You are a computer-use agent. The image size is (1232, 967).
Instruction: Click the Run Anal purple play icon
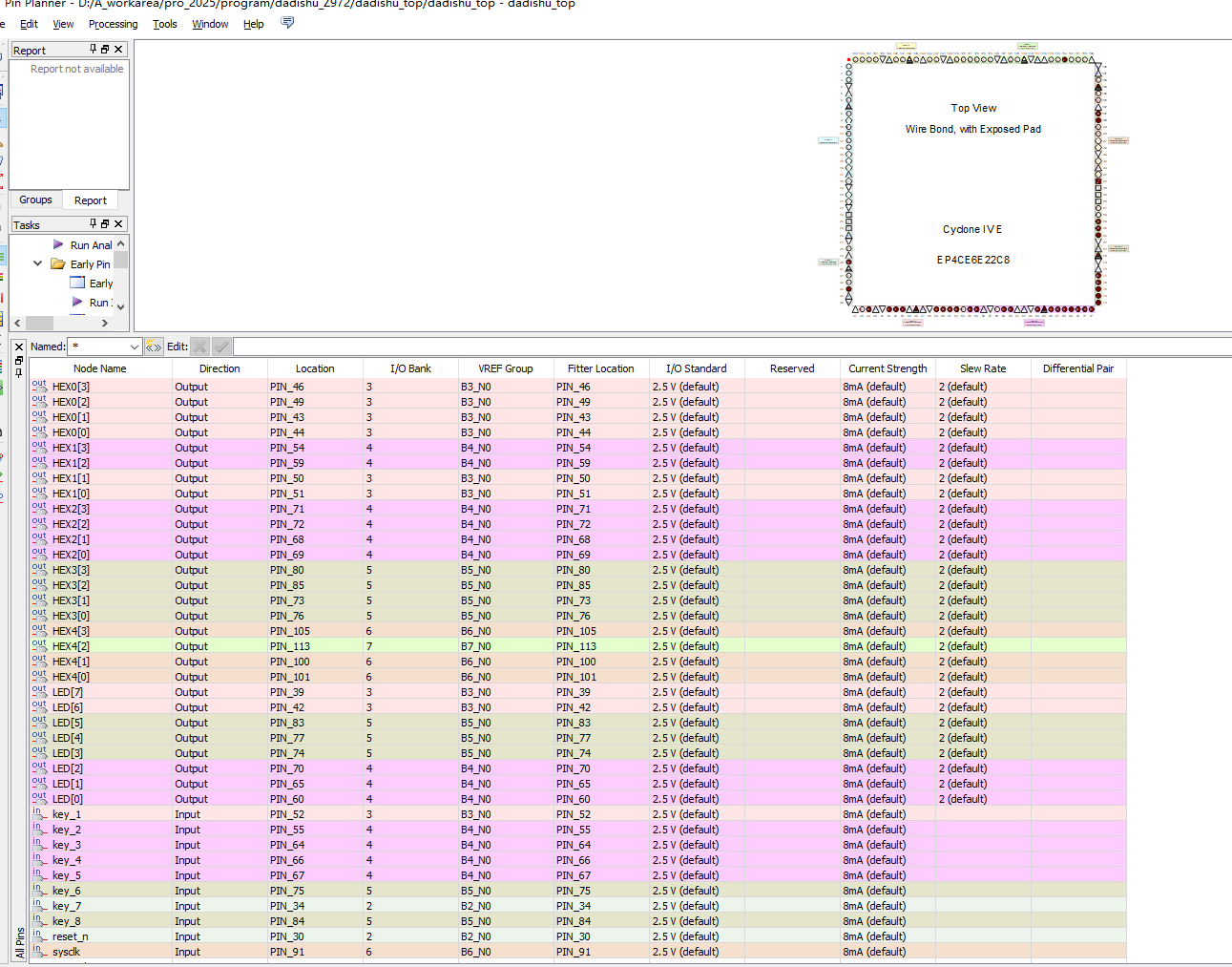[58, 244]
